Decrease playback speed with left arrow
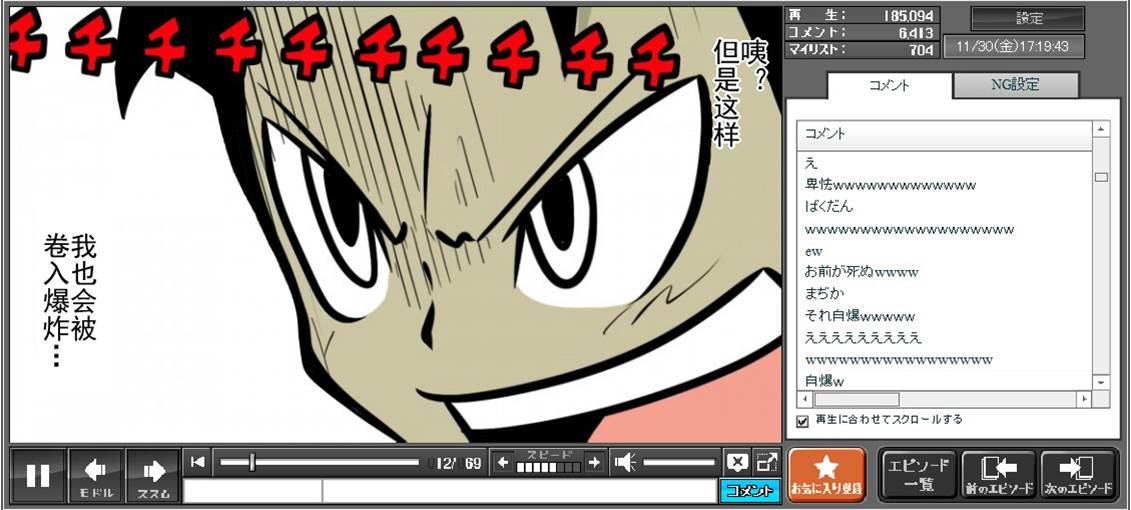The height and width of the screenshot is (510, 1131). click(504, 462)
